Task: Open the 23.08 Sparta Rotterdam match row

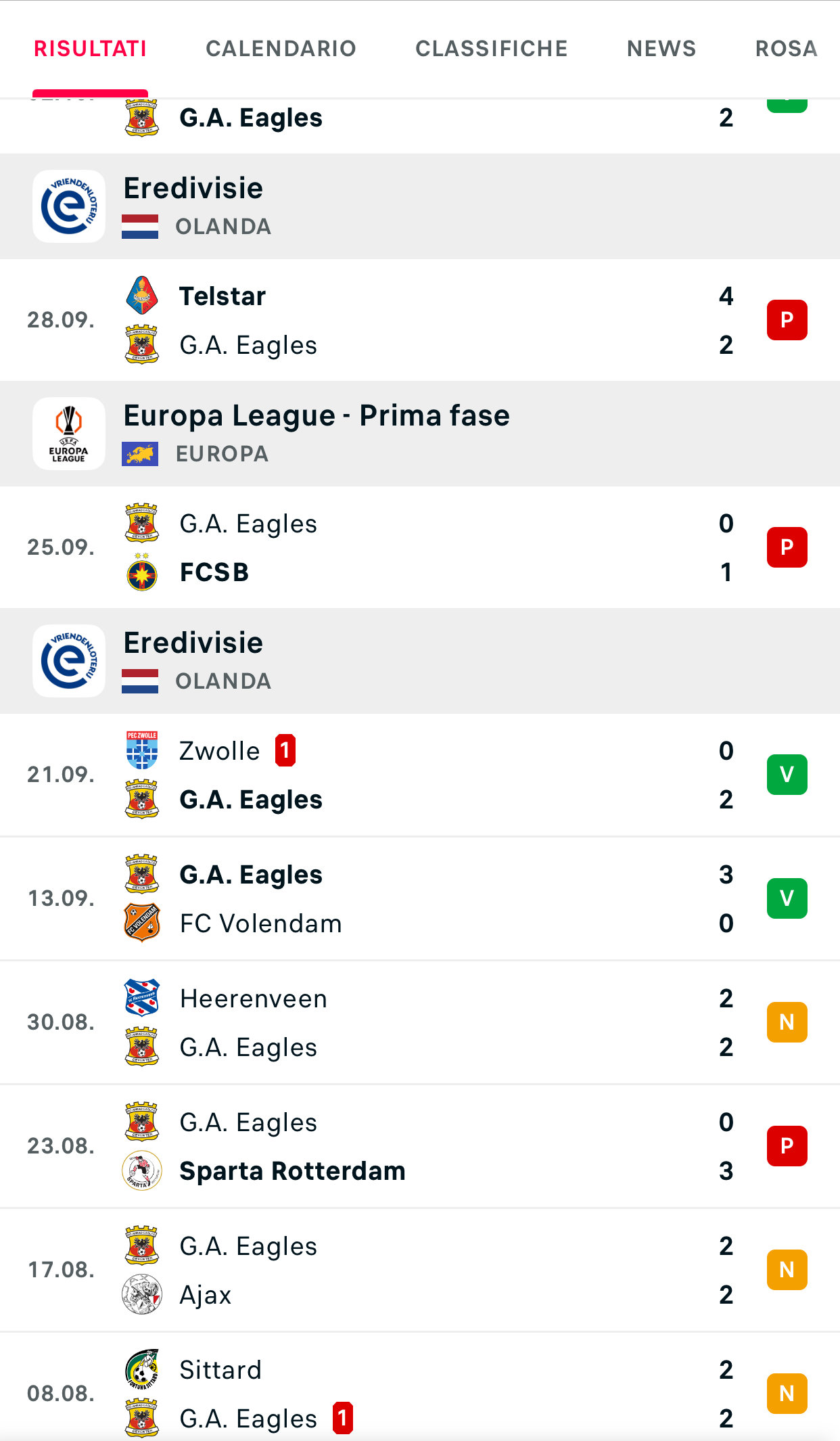Action: click(419, 1147)
